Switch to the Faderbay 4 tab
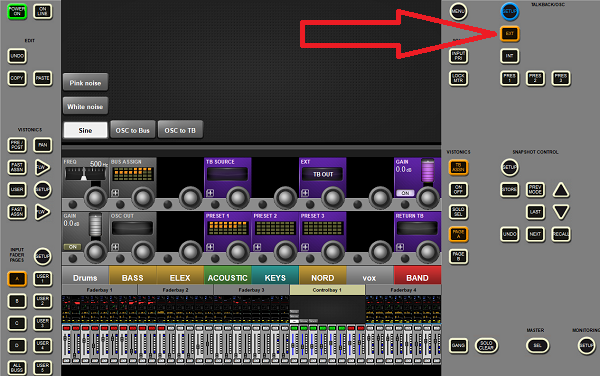The width and height of the screenshot is (600, 376). (403, 290)
